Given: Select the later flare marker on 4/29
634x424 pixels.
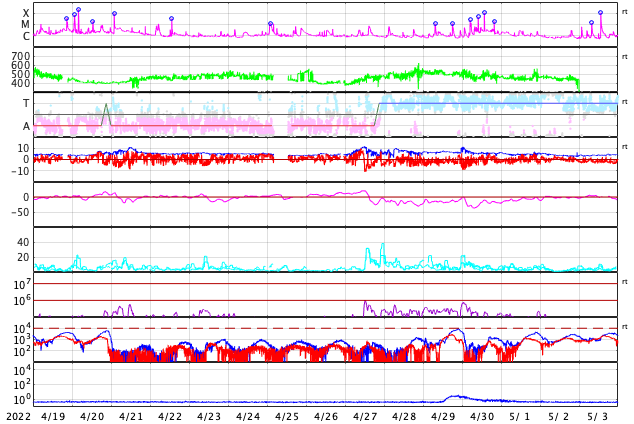Looking at the screenshot, I should (452, 24).
